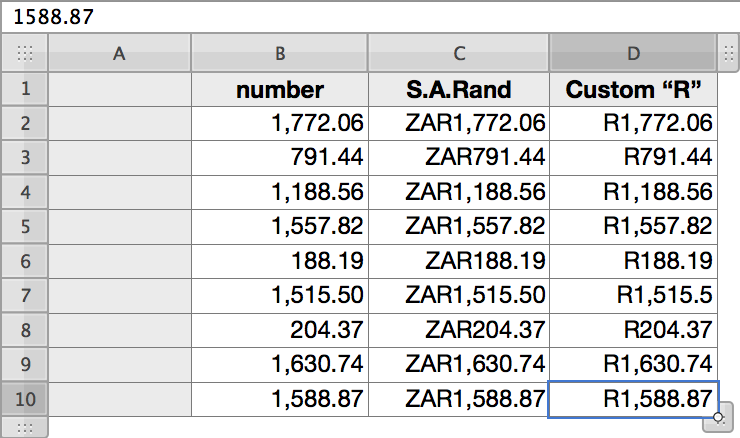The image size is (740, 438).
Task: Click the fill handle on selected cell D10
Action: click(718, 417)
